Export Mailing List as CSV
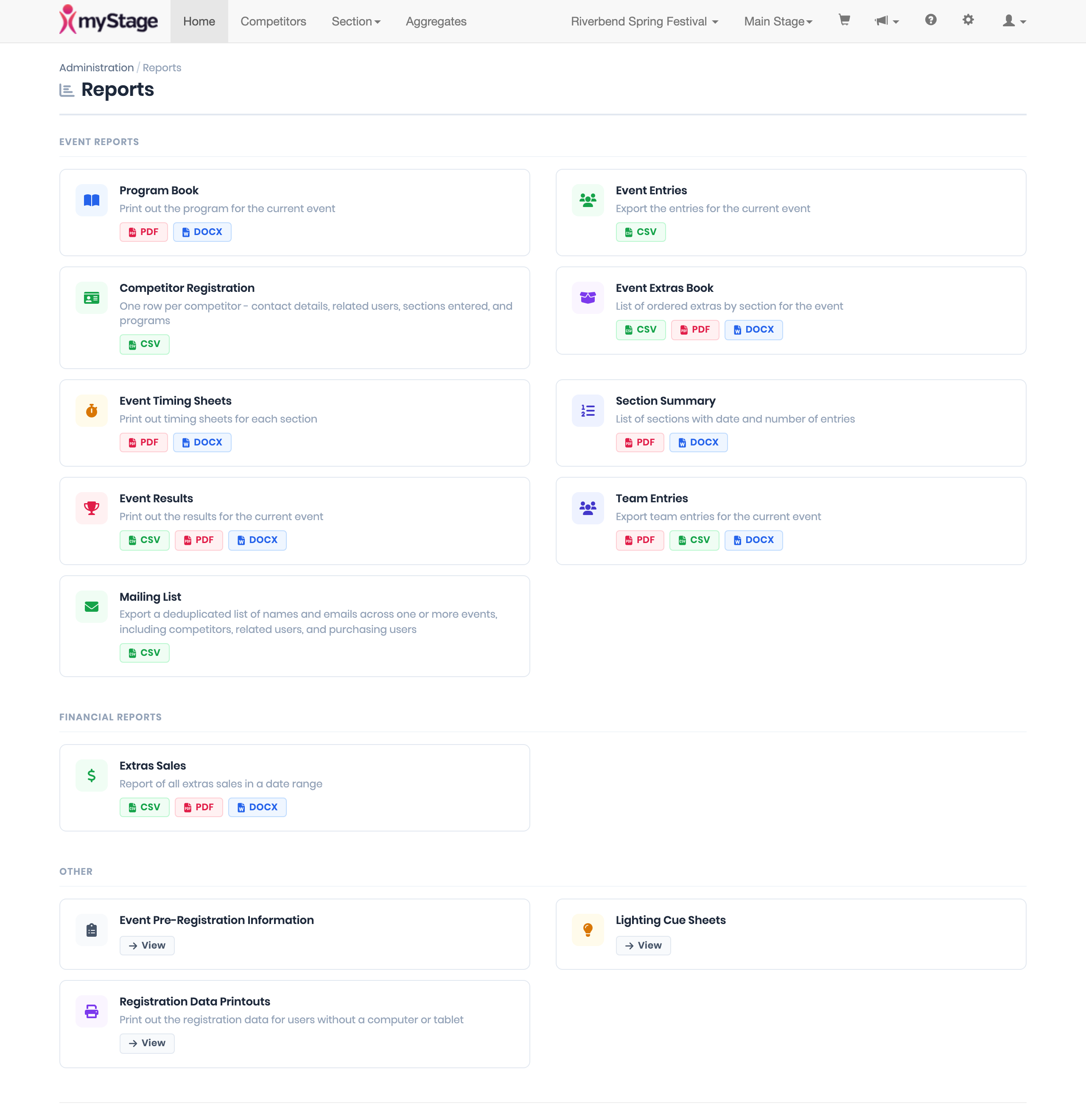 tap(145, 652)
